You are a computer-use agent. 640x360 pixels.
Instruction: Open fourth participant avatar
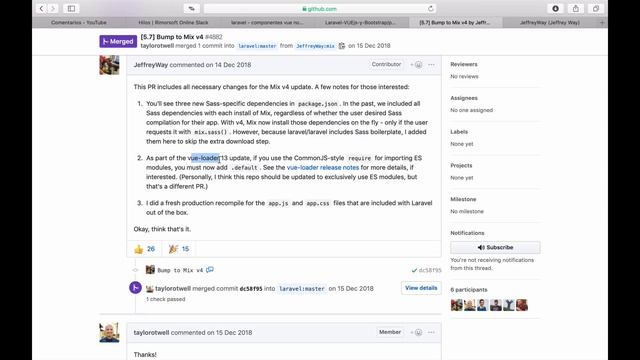point(496,305)
